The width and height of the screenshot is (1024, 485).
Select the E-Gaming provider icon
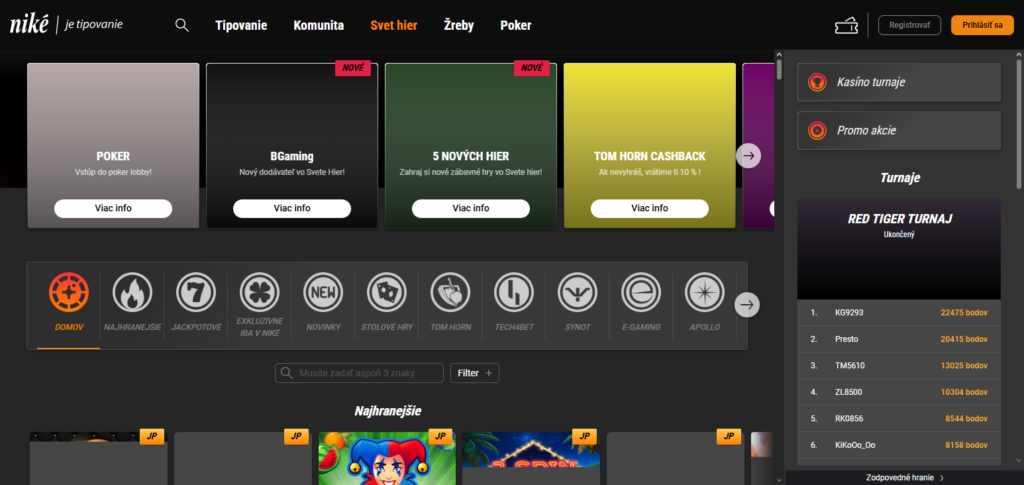click(641, 292)
